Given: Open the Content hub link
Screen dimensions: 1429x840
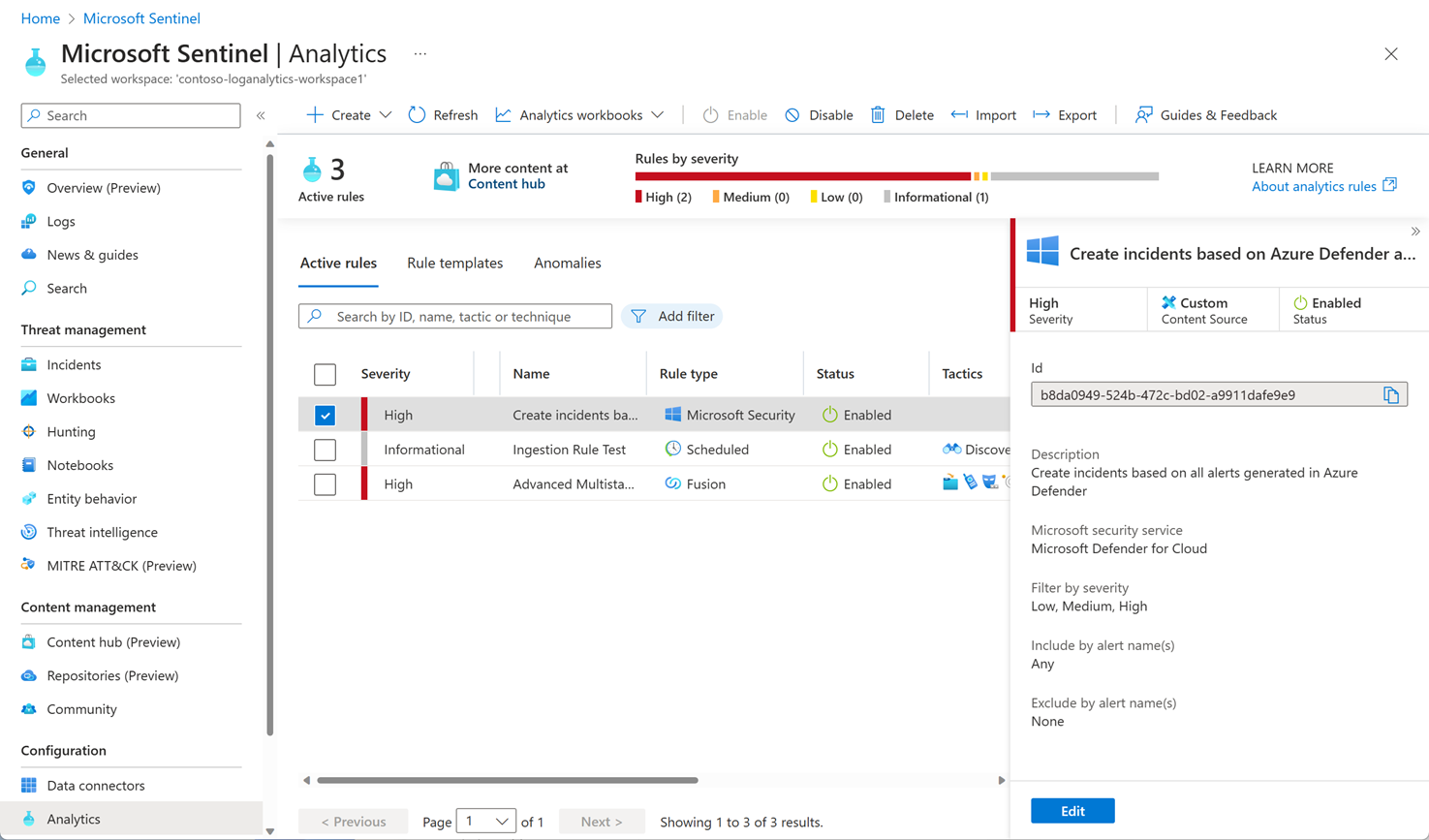Looking at the screenshot, I should pyautogui.click(x=506, y=184).
